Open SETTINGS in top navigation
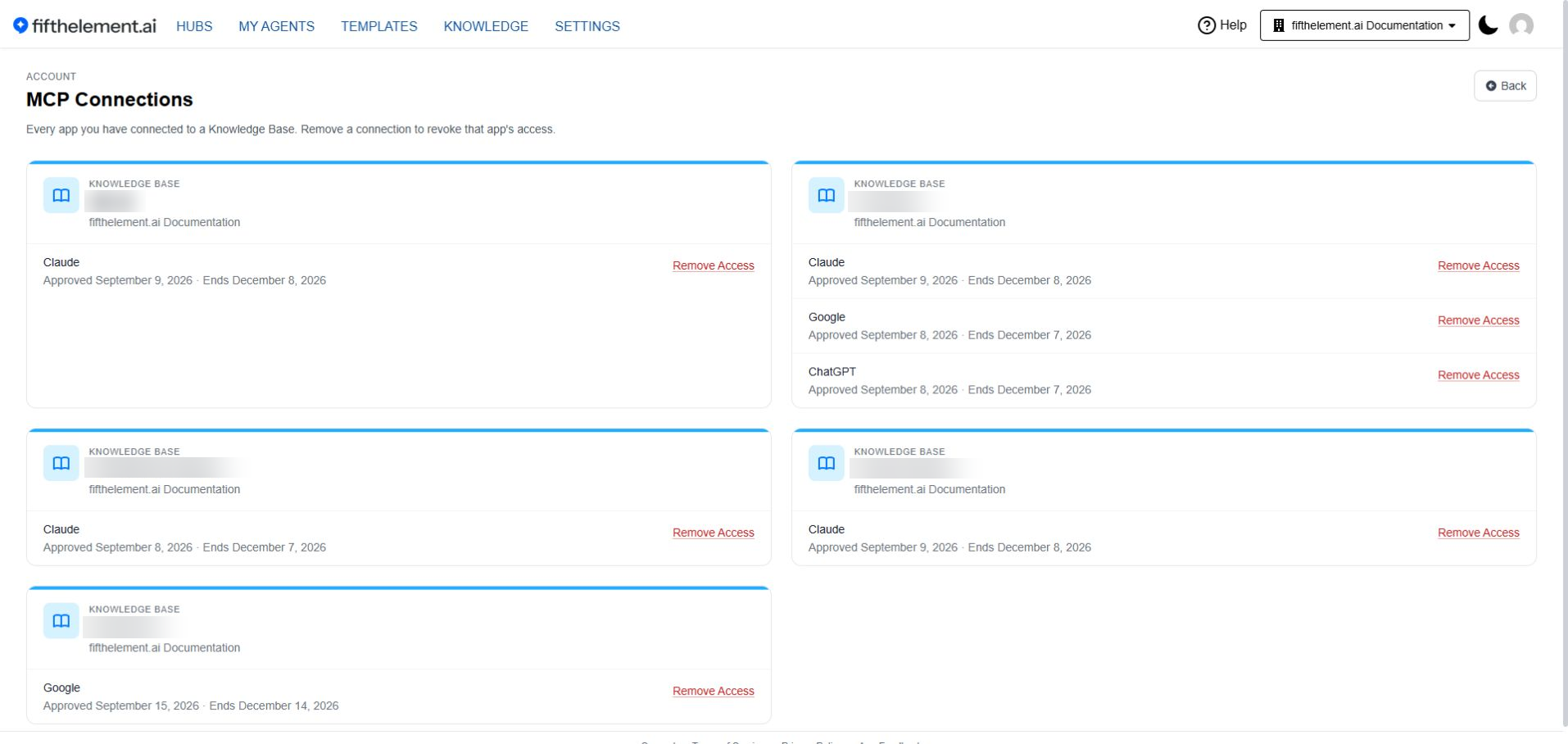1568x744 pixels. click(587, 26)
